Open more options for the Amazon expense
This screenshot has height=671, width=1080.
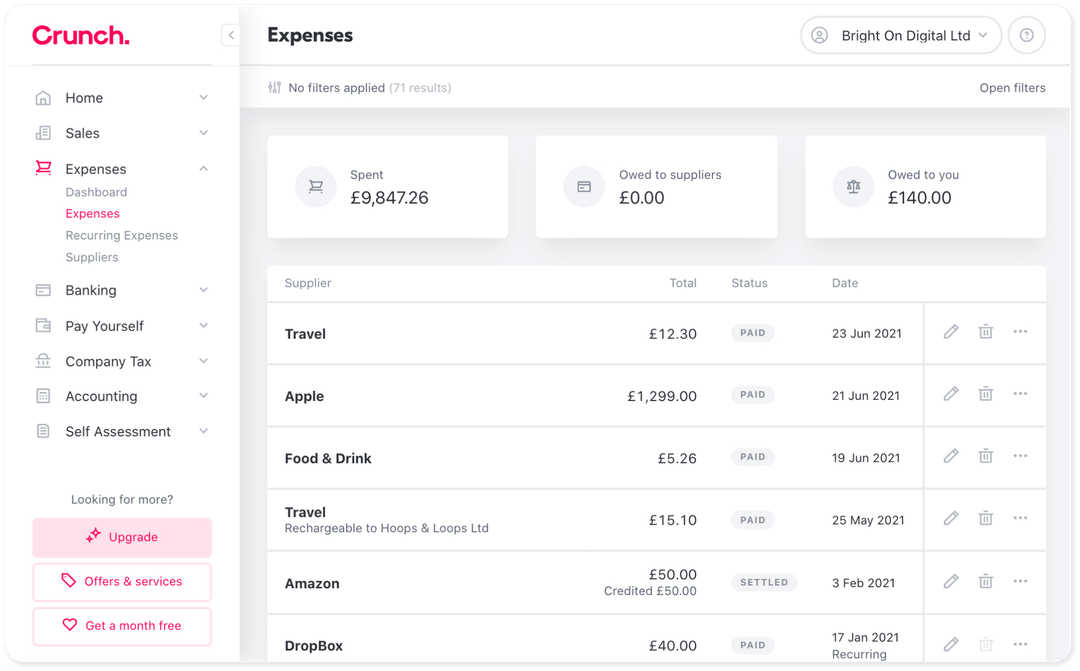click(x=1020, y=581)
